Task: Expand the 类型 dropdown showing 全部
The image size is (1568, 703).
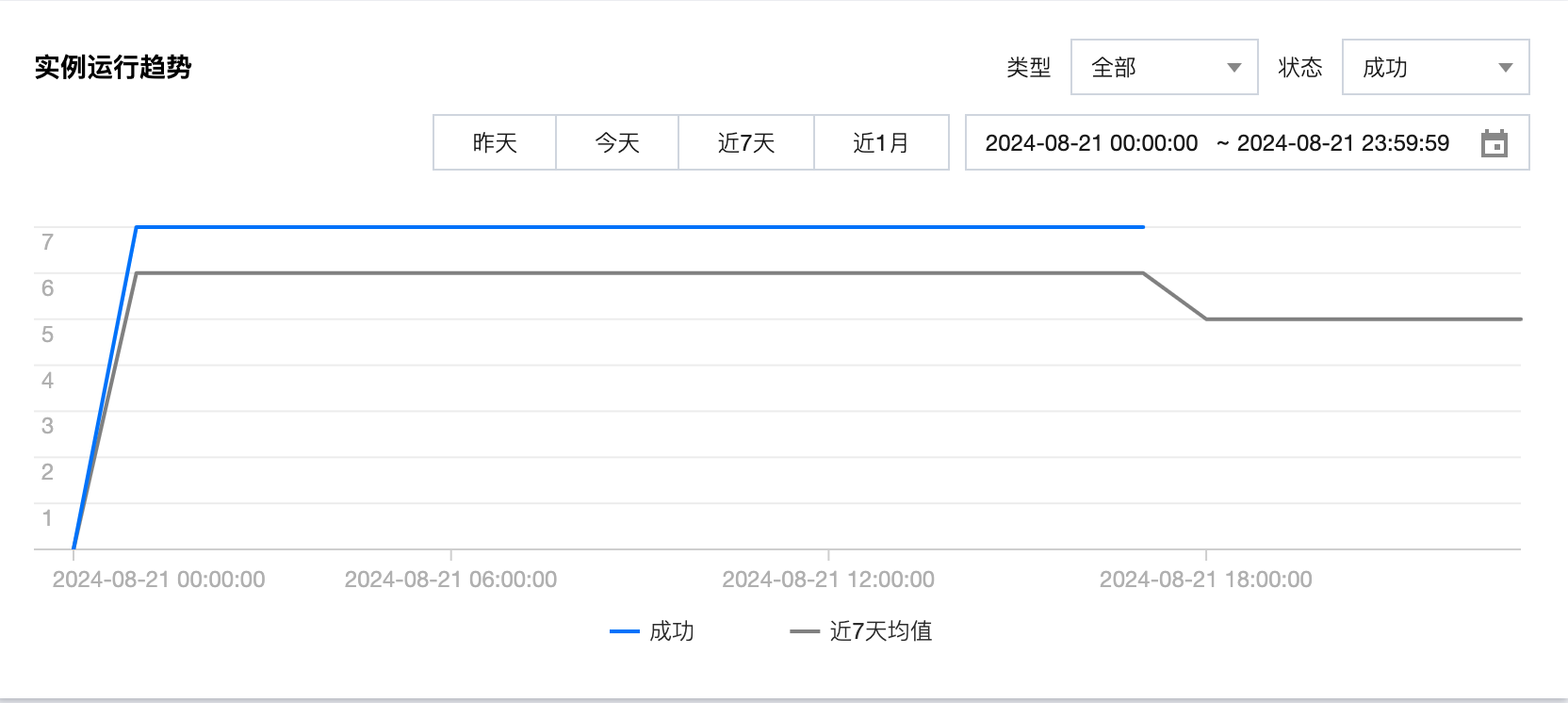Action: pos(1164,67)
